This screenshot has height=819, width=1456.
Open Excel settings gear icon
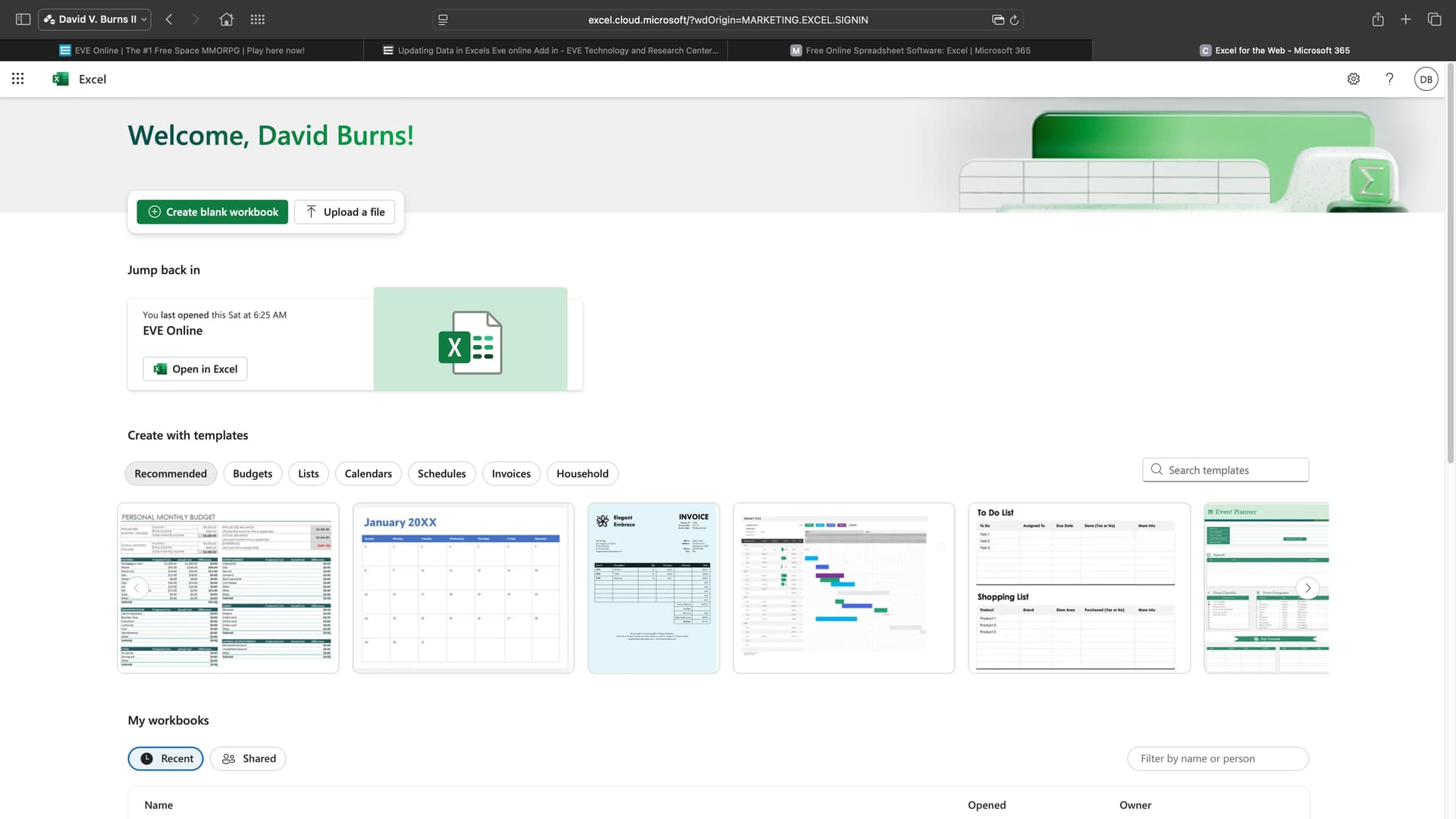[x=1354, y=79]
